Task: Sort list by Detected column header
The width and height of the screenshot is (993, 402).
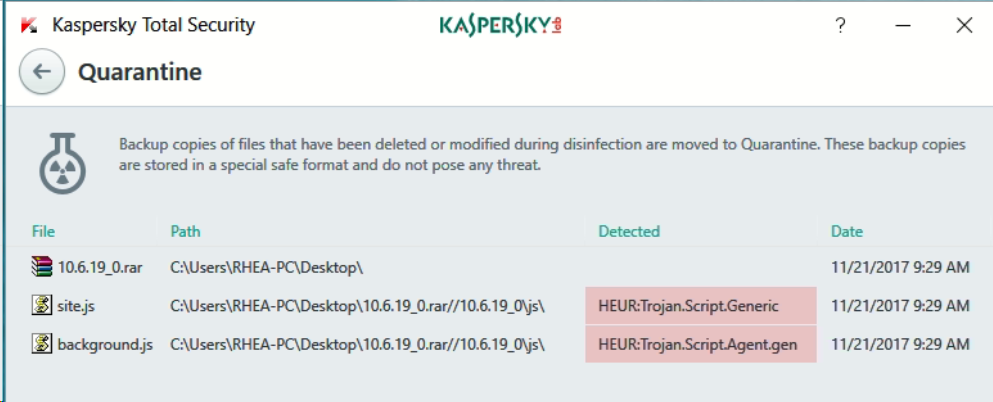Action: point(629,231)
